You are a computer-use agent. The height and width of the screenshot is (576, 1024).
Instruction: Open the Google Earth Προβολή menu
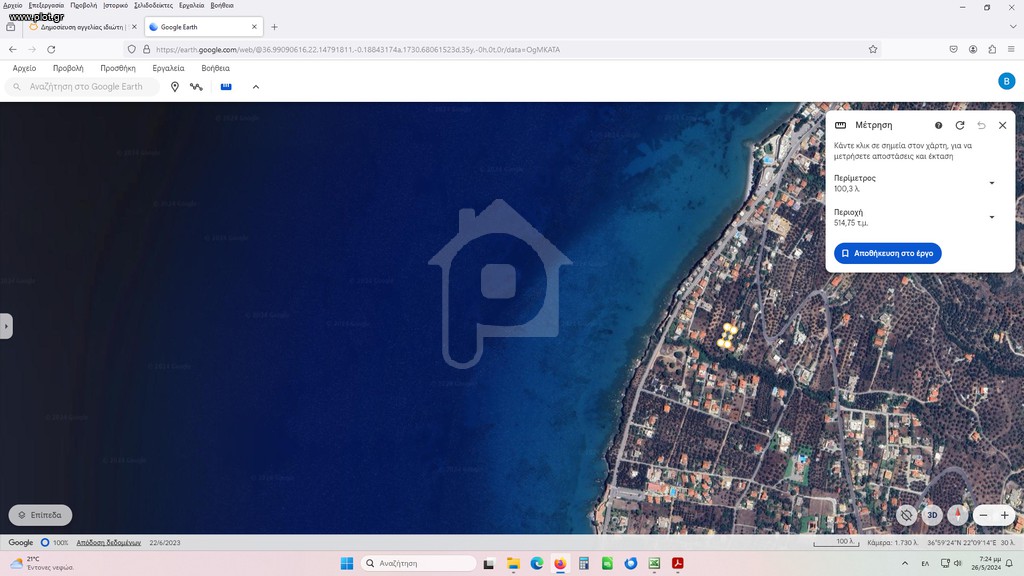pos(68,68)
